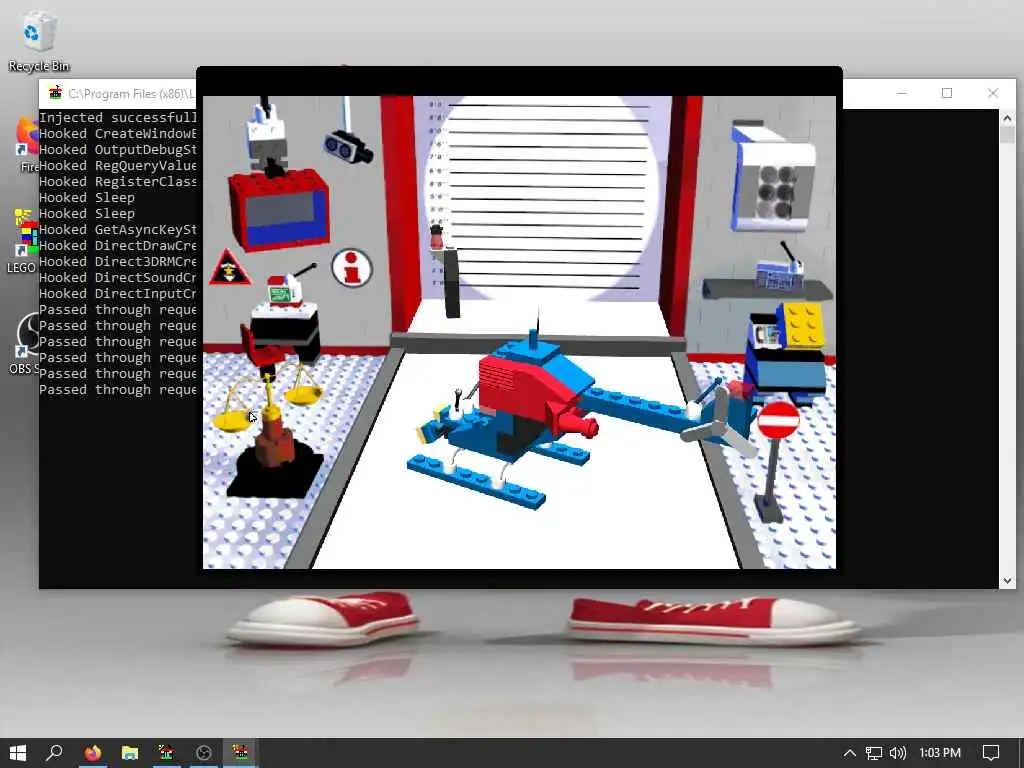Click the console window title bar icon
The height and width of the screenshot is (768, 1024).
56,93
